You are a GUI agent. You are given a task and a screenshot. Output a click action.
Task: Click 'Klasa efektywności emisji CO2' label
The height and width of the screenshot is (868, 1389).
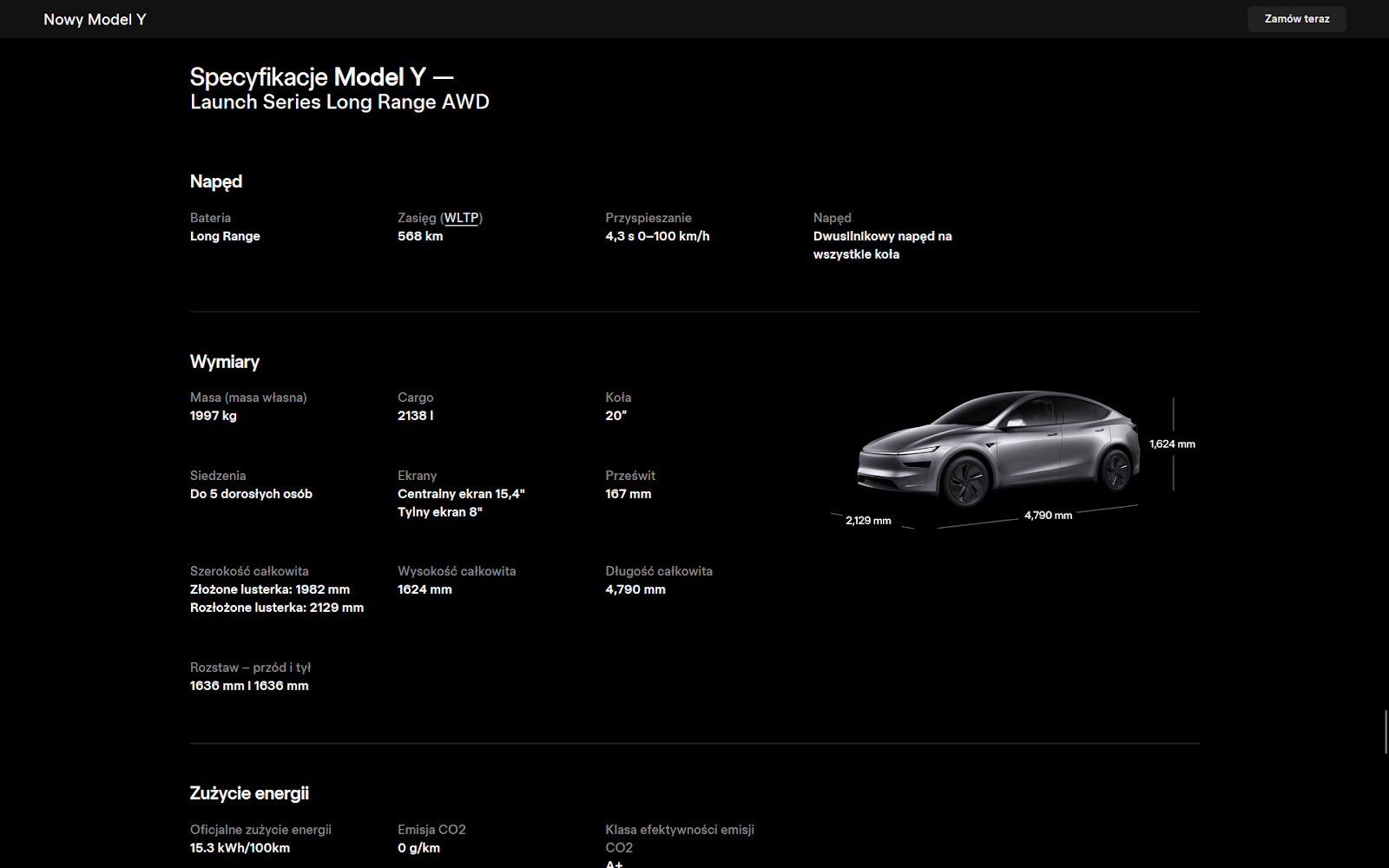click(x=680, y=838)
